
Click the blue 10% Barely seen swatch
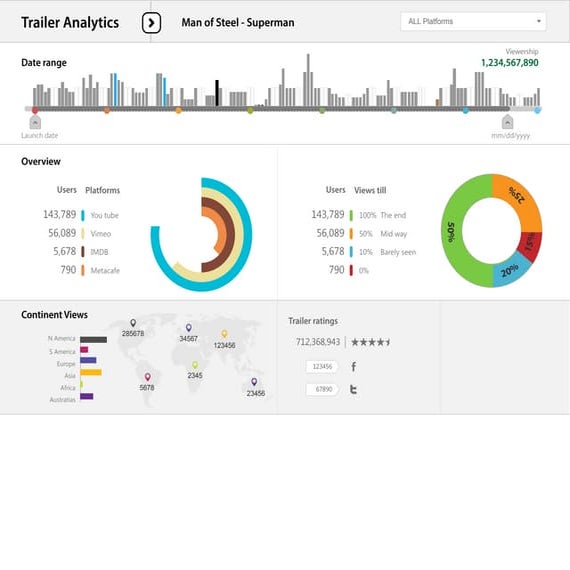click(x=351, y=252)
